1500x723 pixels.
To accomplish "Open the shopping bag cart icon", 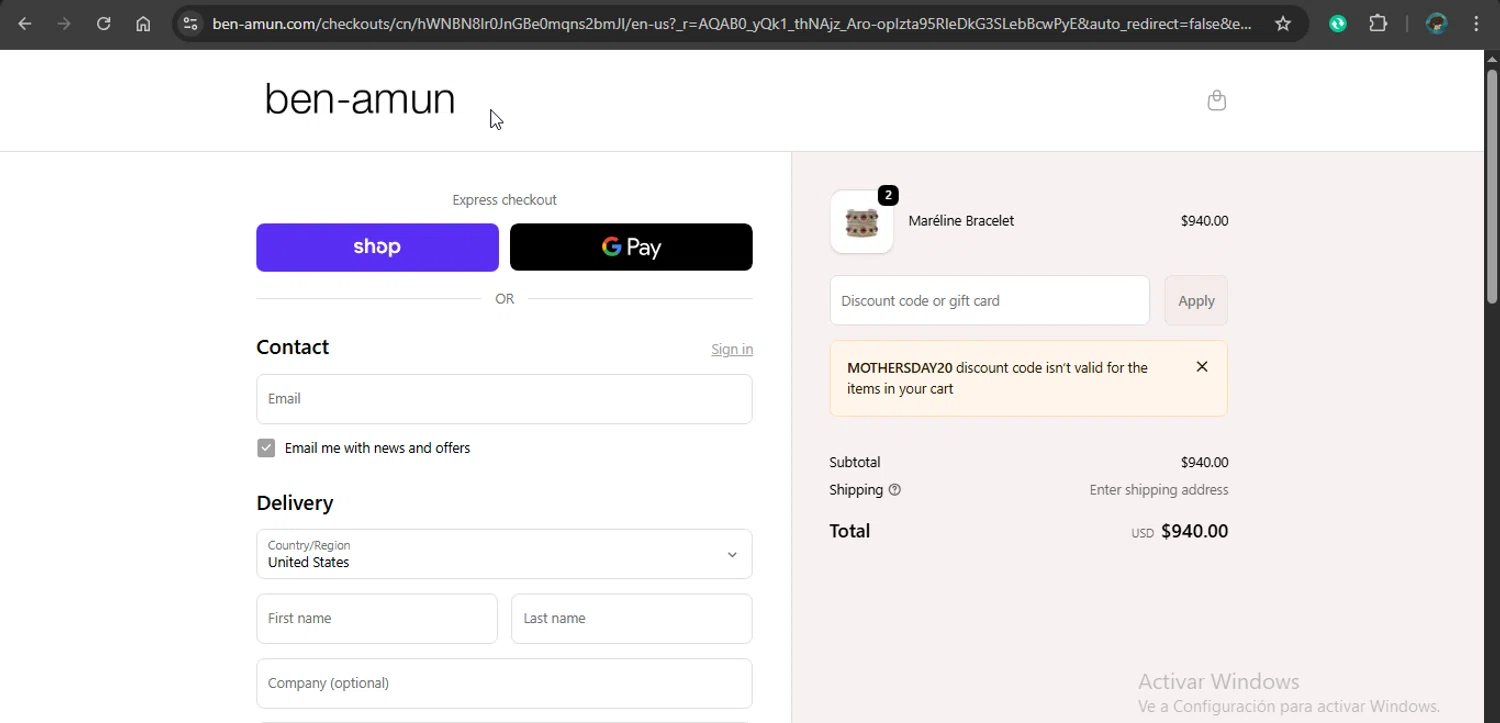I will pos(1216,100).
